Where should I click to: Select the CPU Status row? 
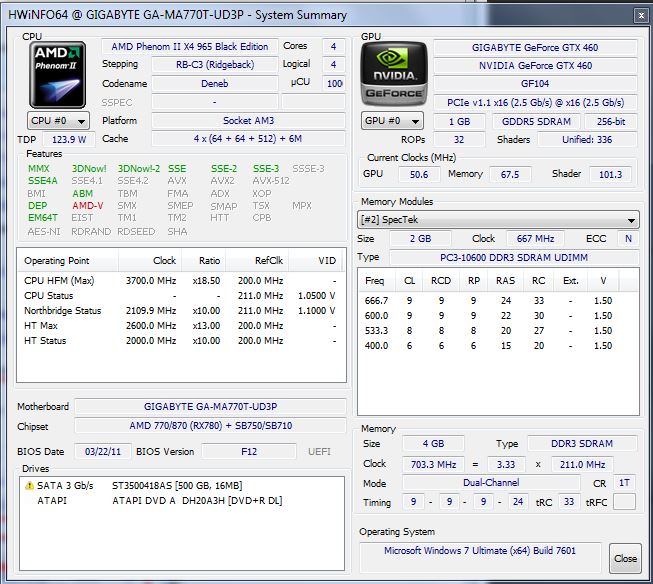181,296
